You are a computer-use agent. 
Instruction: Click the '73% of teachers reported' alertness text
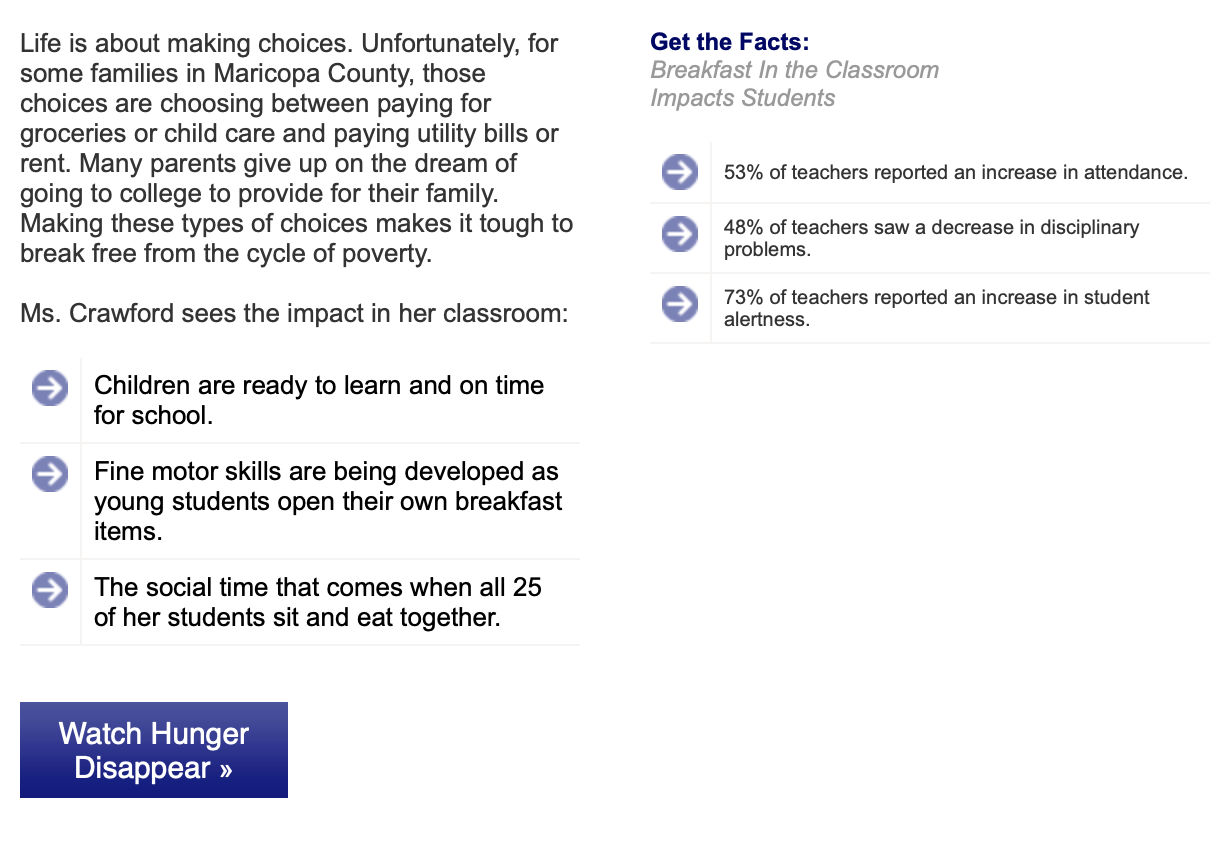[936, 308]
